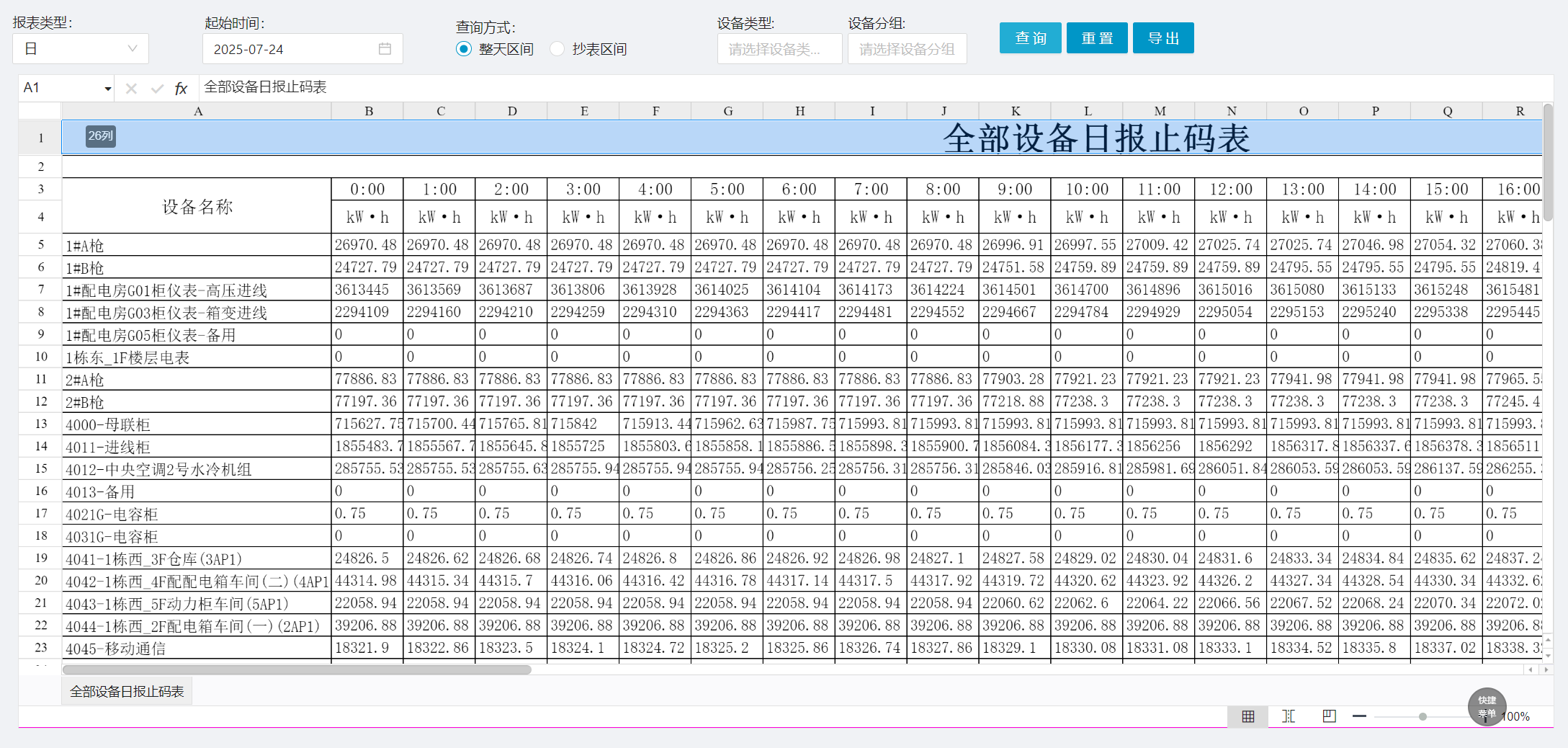Click the horizontal scroll left arrow
1568x748 pixels.
click(1531, 669)
